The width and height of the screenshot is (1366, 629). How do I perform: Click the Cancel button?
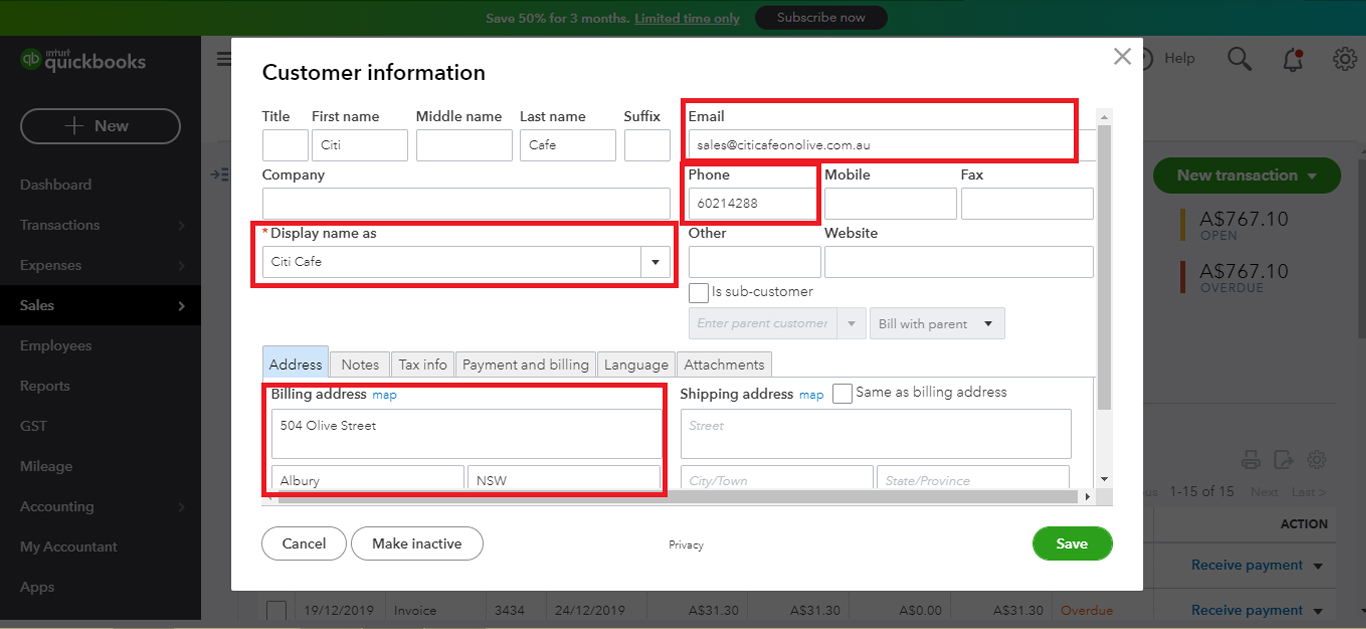pyautogui.click(x=304, y=543)
